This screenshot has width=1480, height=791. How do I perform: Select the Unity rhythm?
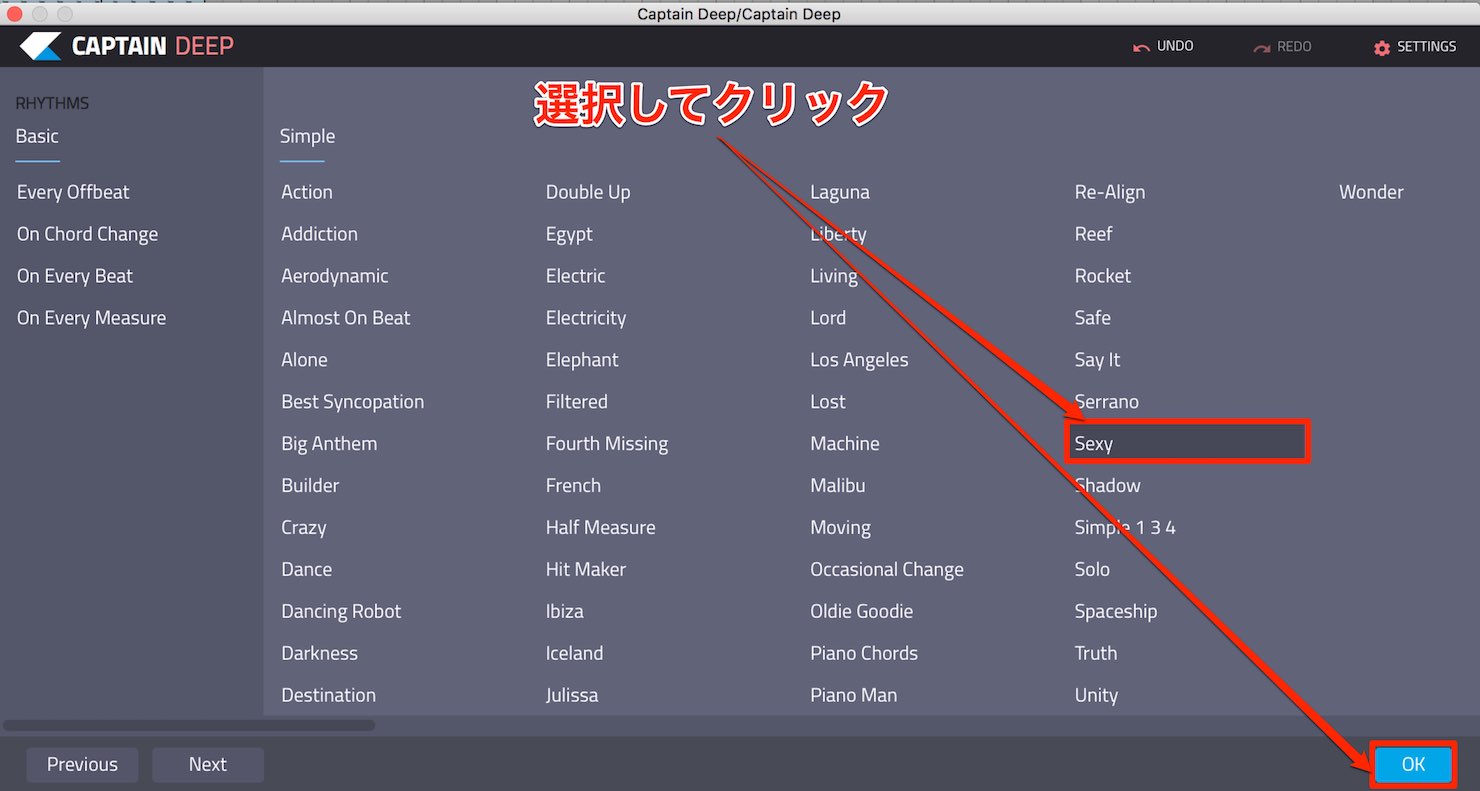(x=1096, y=695)
